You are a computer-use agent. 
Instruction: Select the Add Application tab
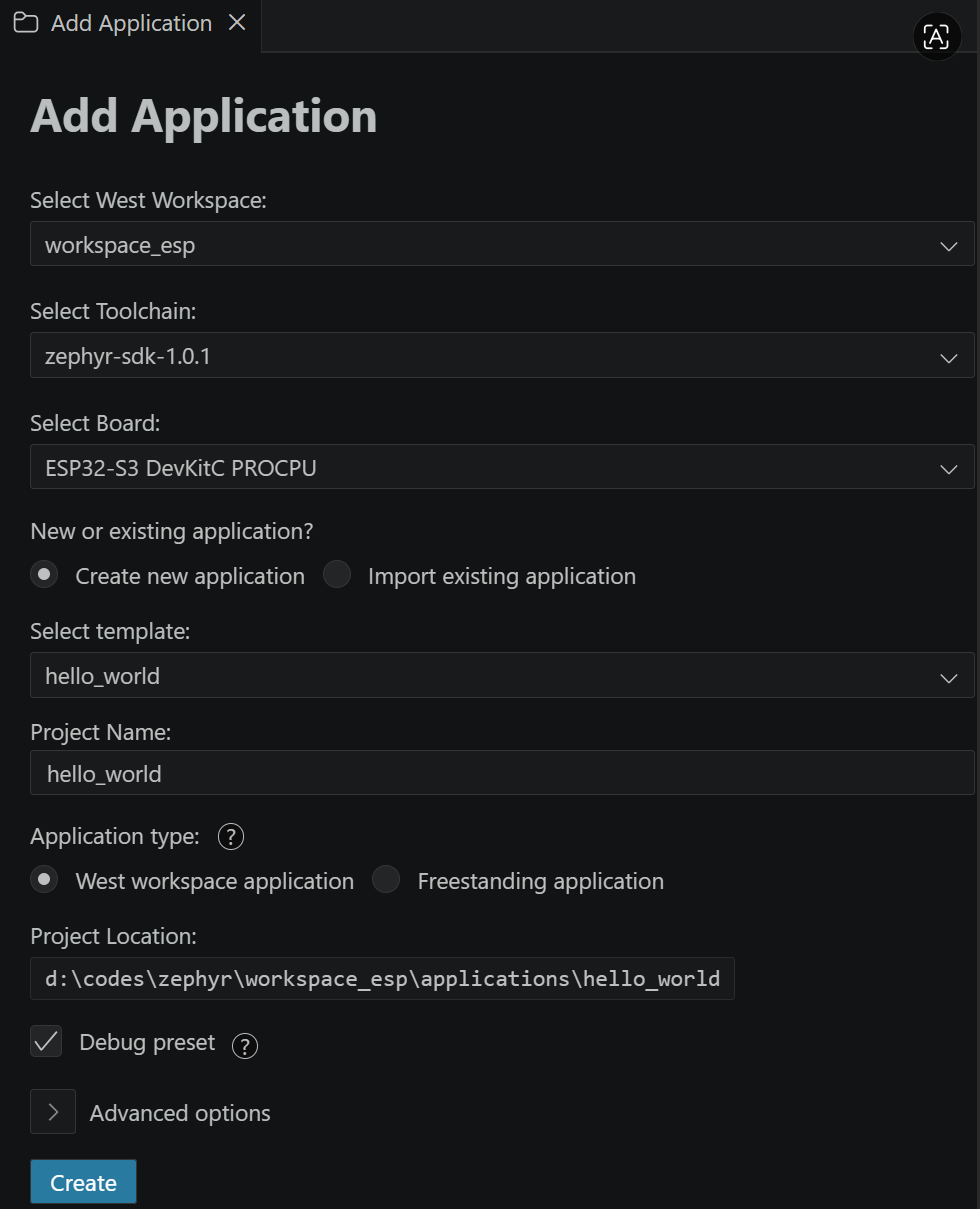pyautogui.click(x=130, y=24)
